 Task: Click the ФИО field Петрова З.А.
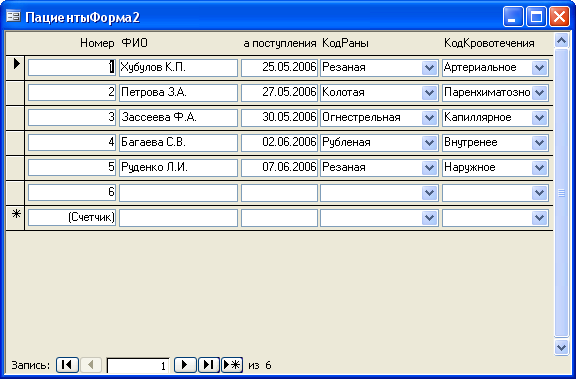coord(178,93)
